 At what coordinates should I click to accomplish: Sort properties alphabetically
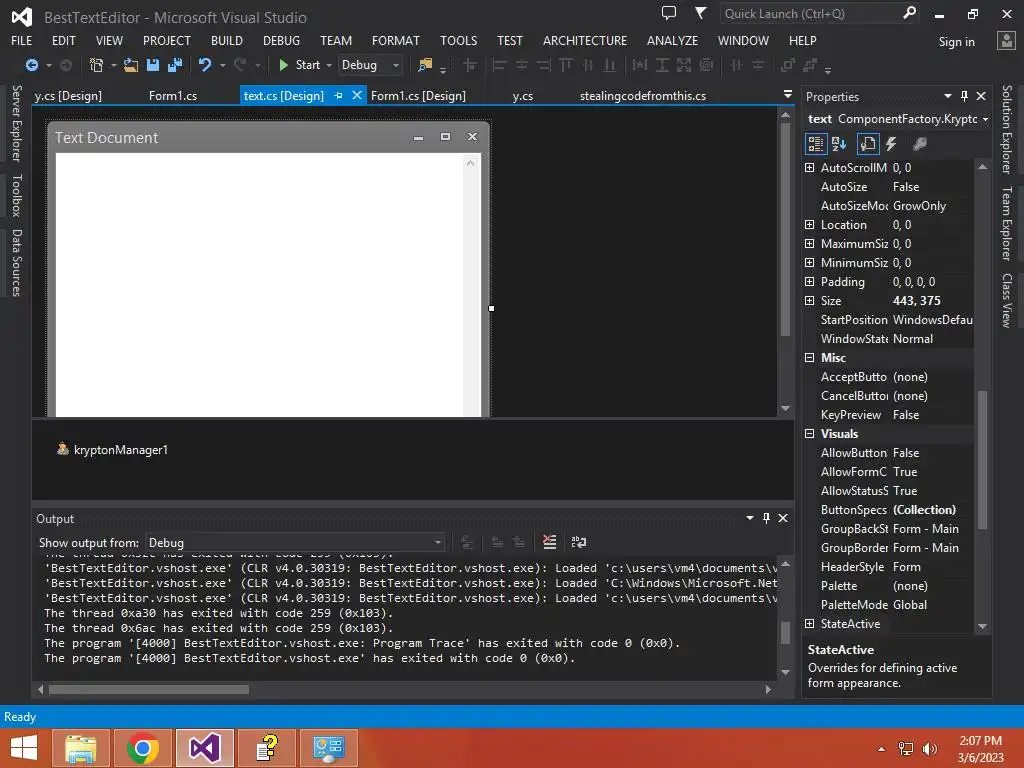(839, 144)
